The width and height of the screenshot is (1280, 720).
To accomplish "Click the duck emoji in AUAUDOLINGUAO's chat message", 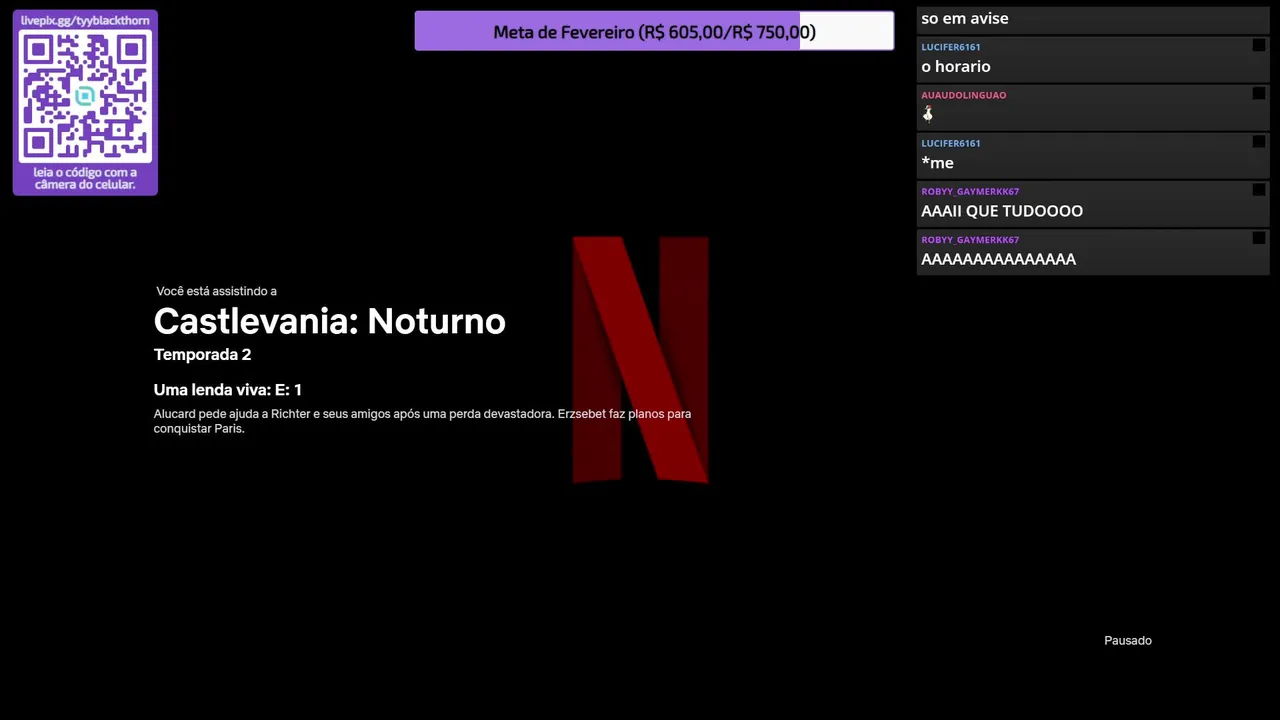I will [928, 114].
